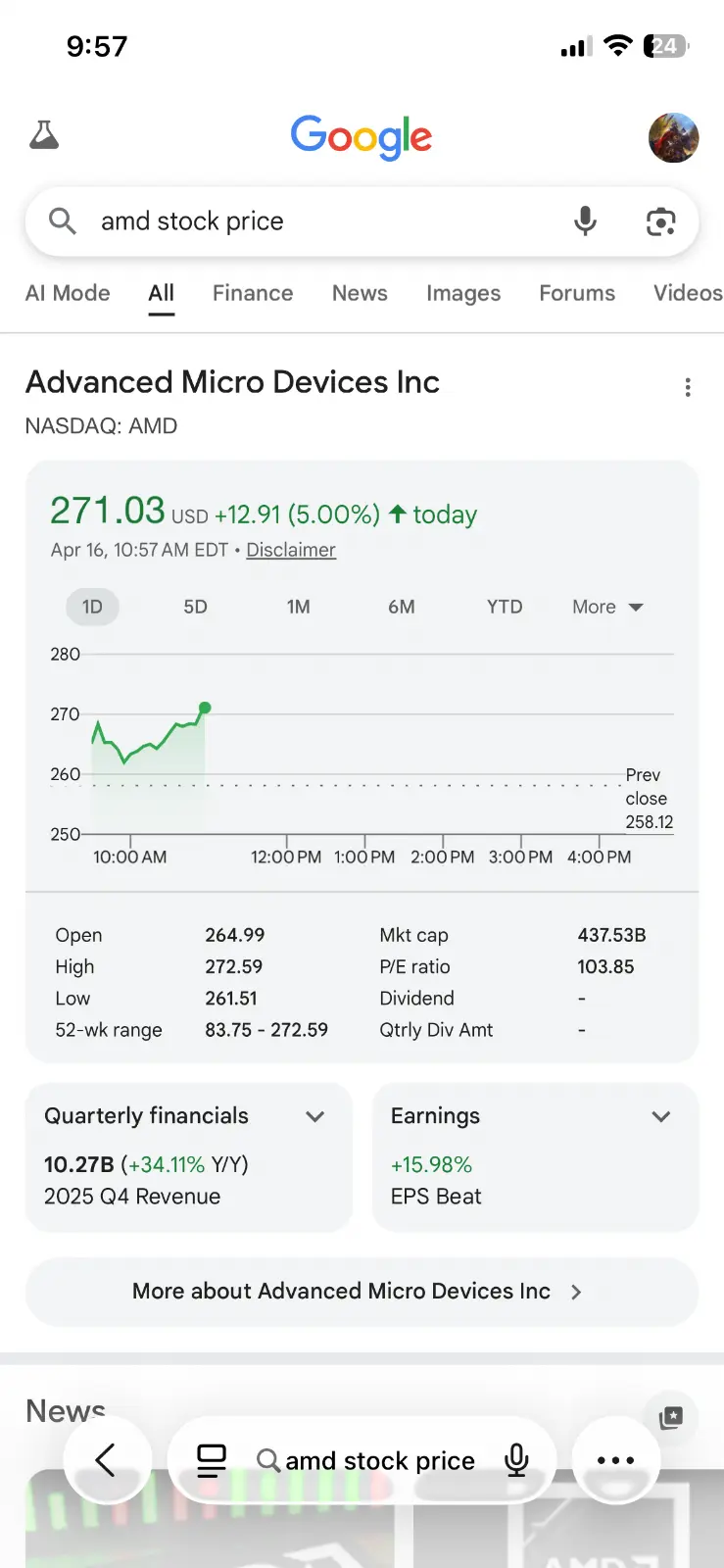
Task: Open the News results tab
Action: [x=360, y=293]
